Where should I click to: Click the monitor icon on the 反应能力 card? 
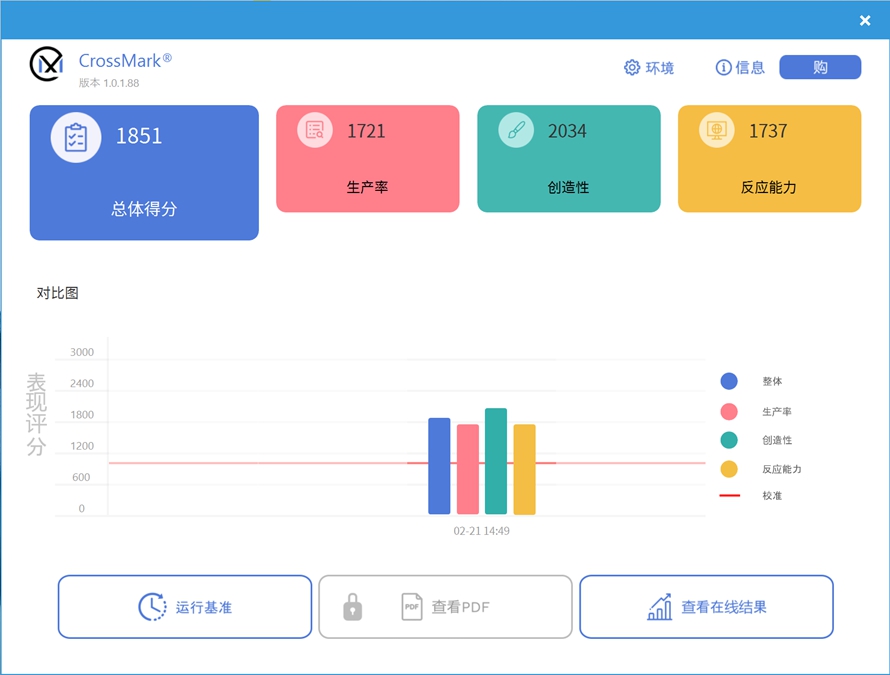pyautogui.click(x=716, y=130)
